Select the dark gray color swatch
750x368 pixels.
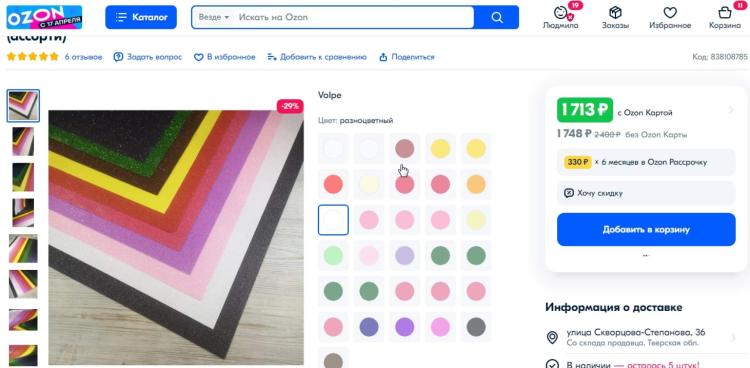476,327
